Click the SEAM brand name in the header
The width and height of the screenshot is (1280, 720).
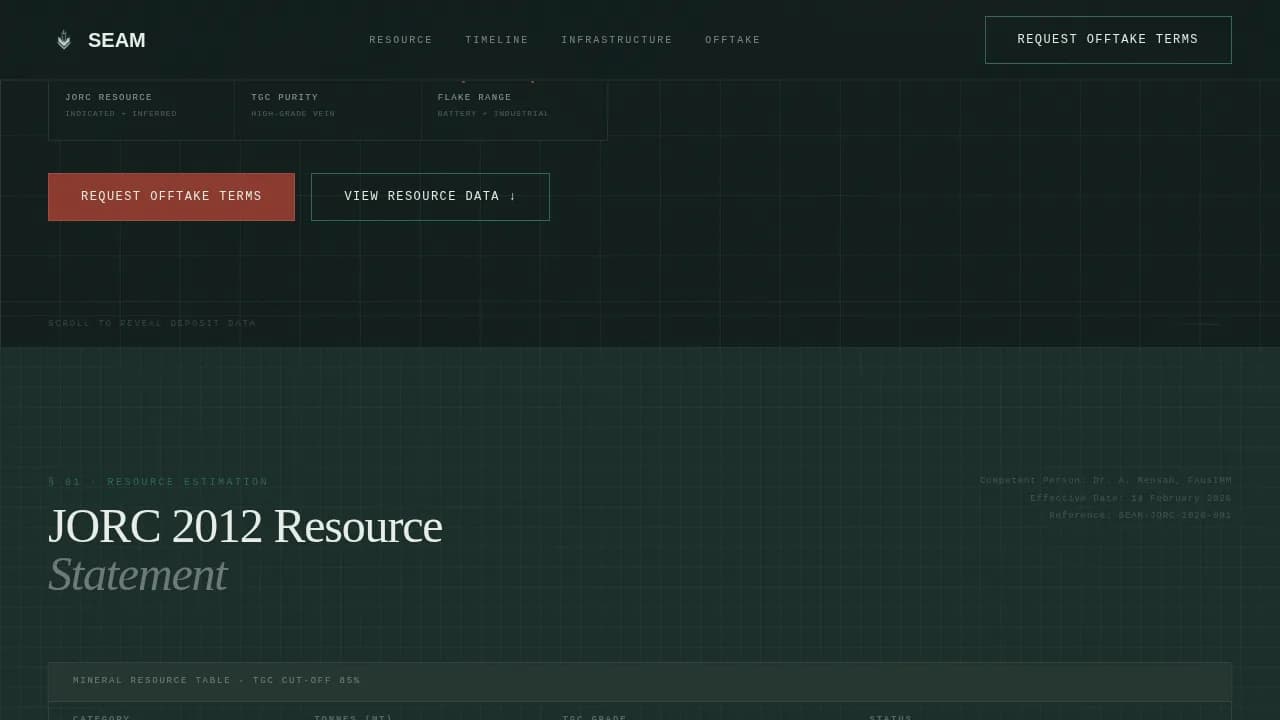[116, 40]
